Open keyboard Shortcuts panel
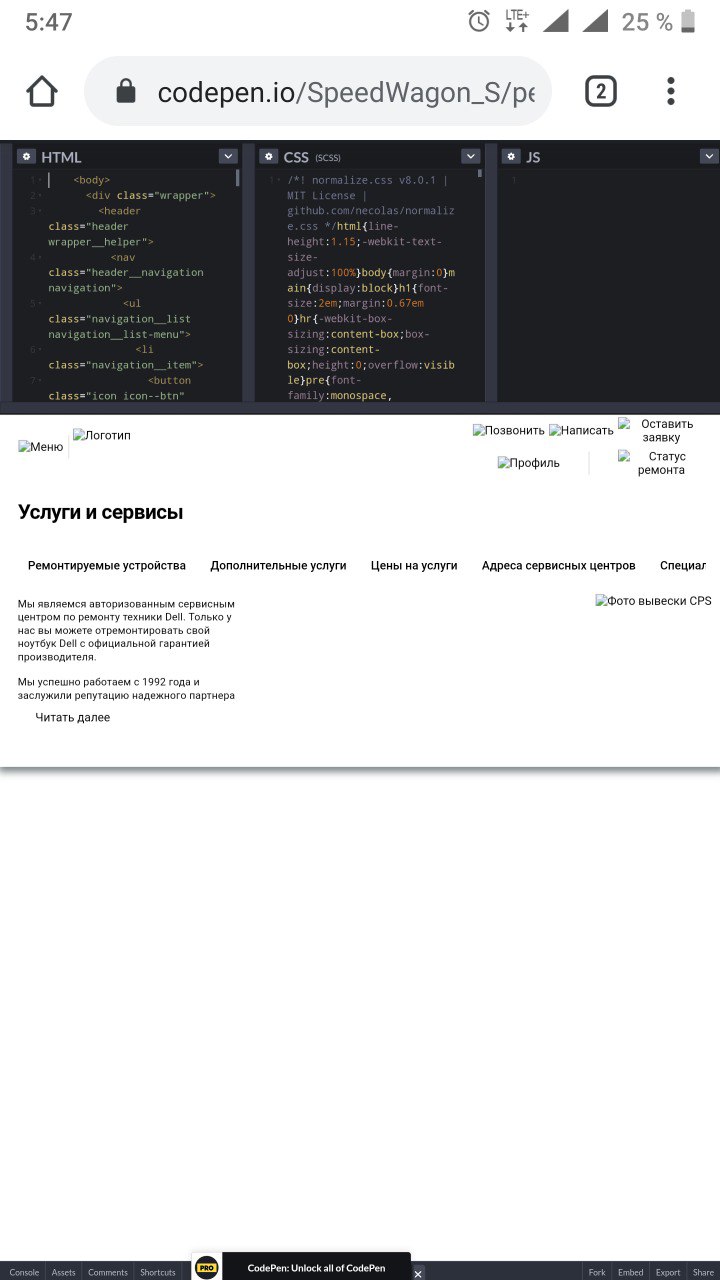Screen dimensions: 720x1280 coord(158,1272)
